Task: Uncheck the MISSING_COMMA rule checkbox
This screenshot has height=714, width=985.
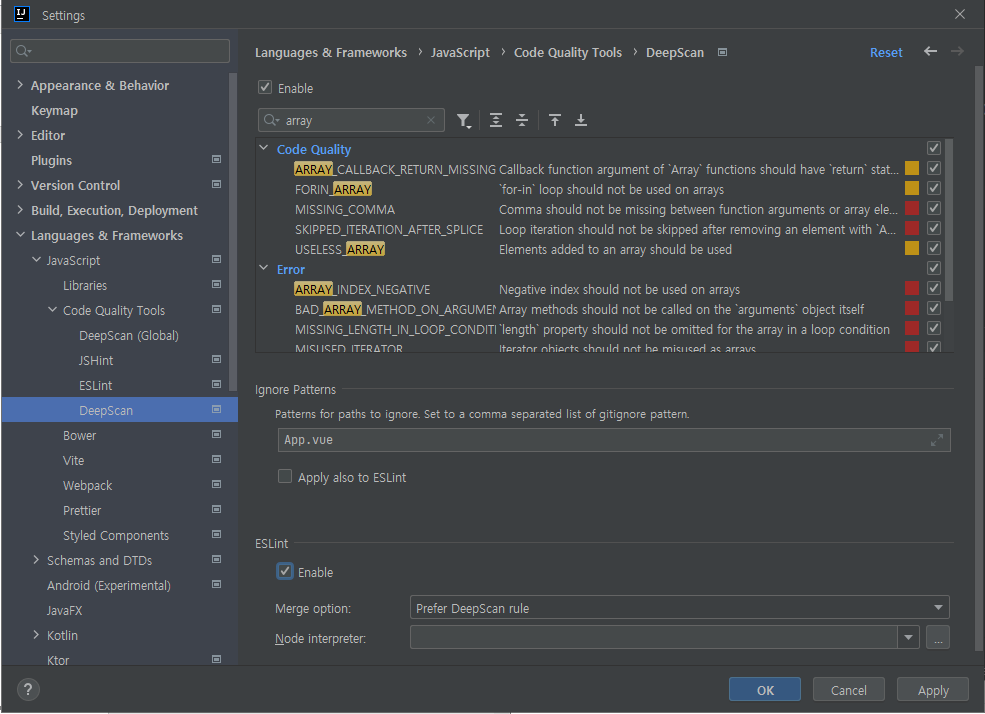Action: [934, 208]
